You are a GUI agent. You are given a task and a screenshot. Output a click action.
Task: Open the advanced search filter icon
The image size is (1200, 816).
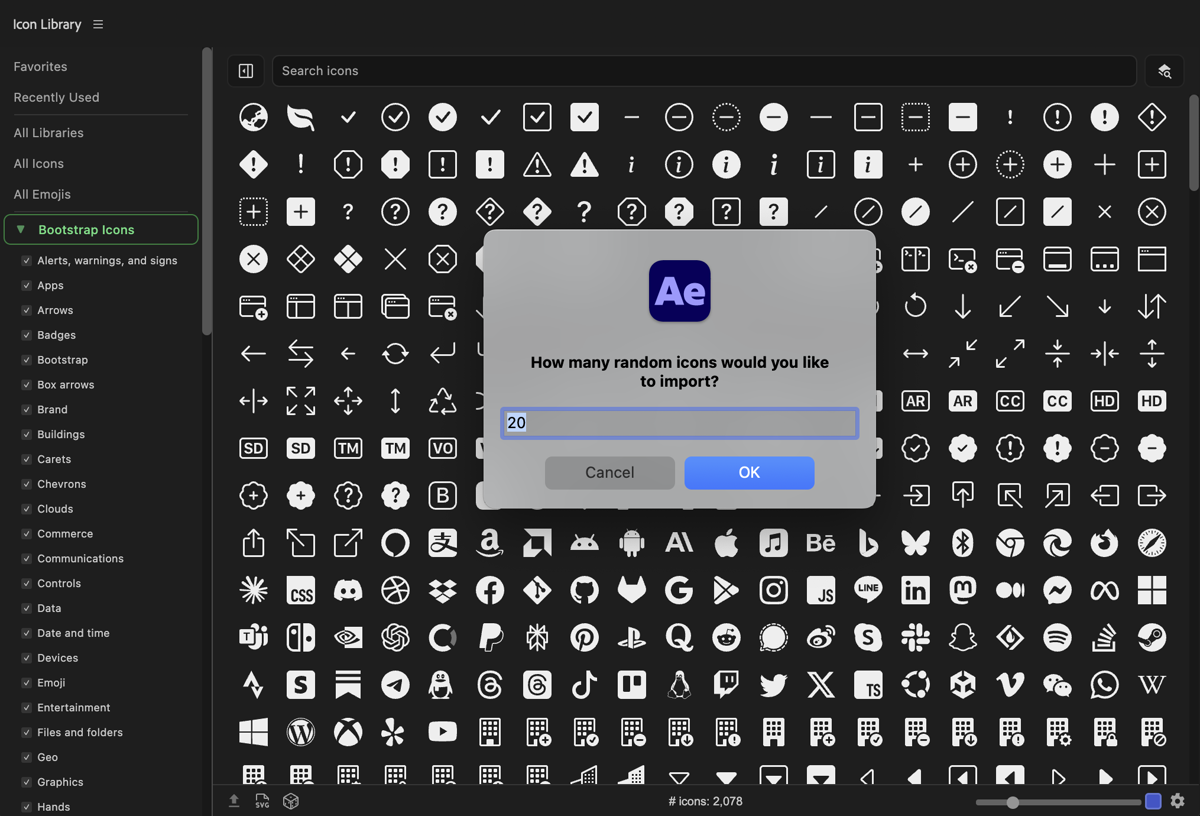tap(1164, 71)
